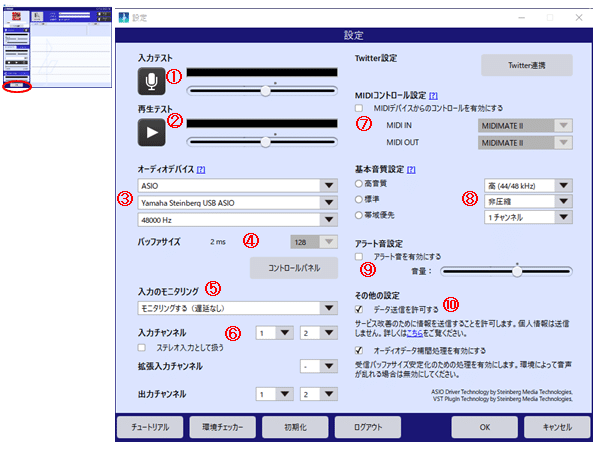Play the playback test sound

[x=152, y=132]
